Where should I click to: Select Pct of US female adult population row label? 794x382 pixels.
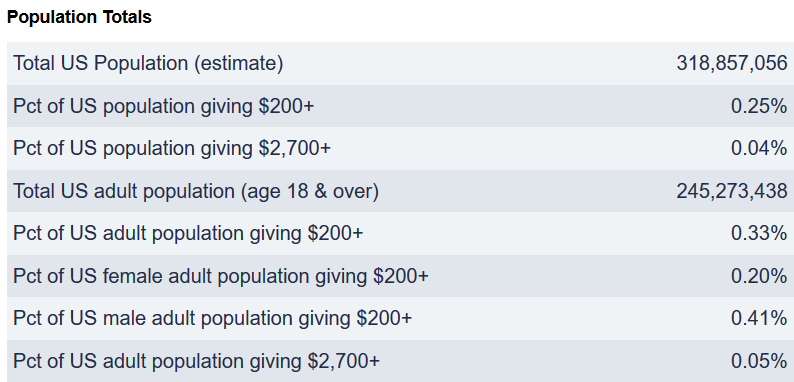pos(220,276)
